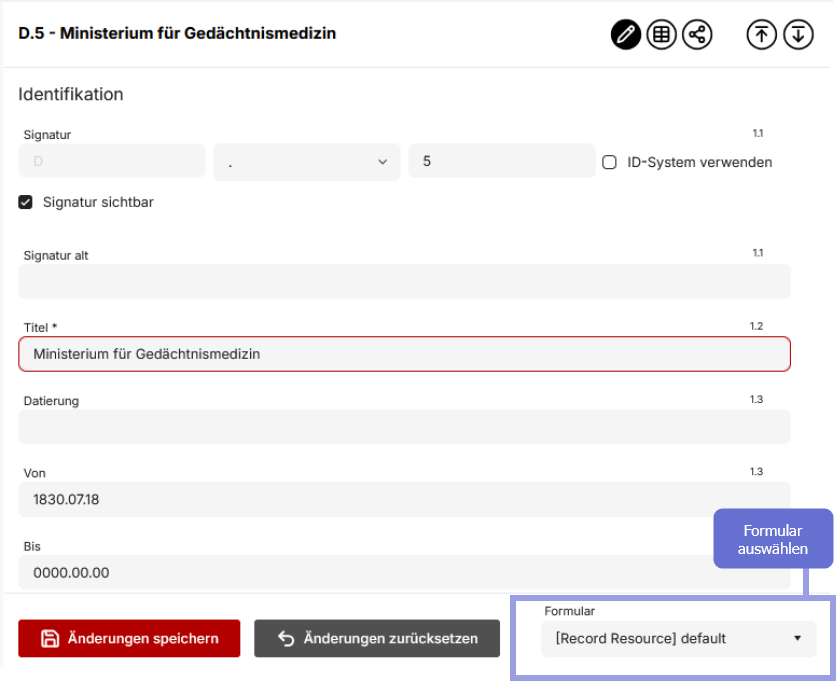Click the upload arrow icon
The width and height of the screenshot is (837, 682).
761,34
